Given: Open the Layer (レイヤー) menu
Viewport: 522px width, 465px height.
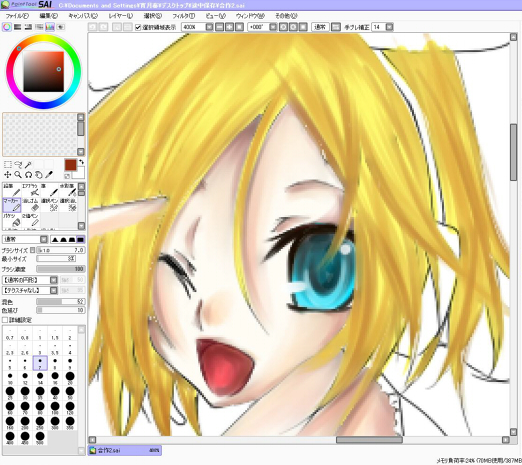Looking at the screenshot, I should click(121, 16).
